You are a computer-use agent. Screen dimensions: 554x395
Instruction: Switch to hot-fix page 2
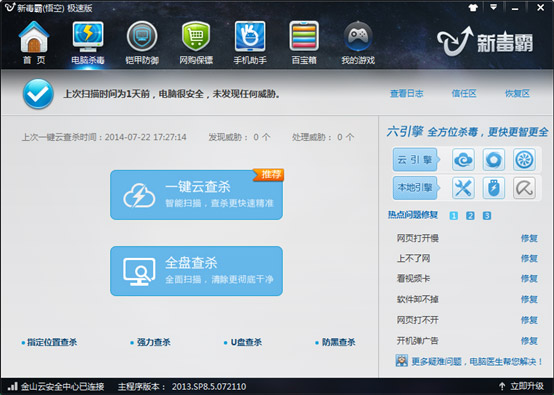point(470,216)
